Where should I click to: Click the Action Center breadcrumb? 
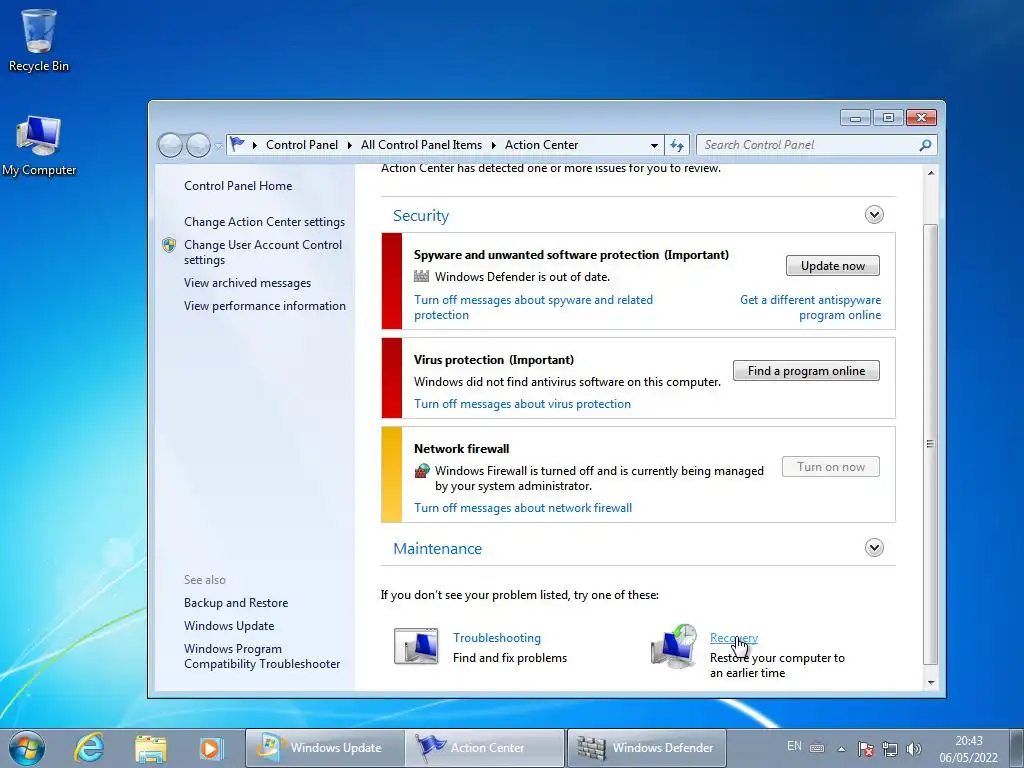(541, 145)
